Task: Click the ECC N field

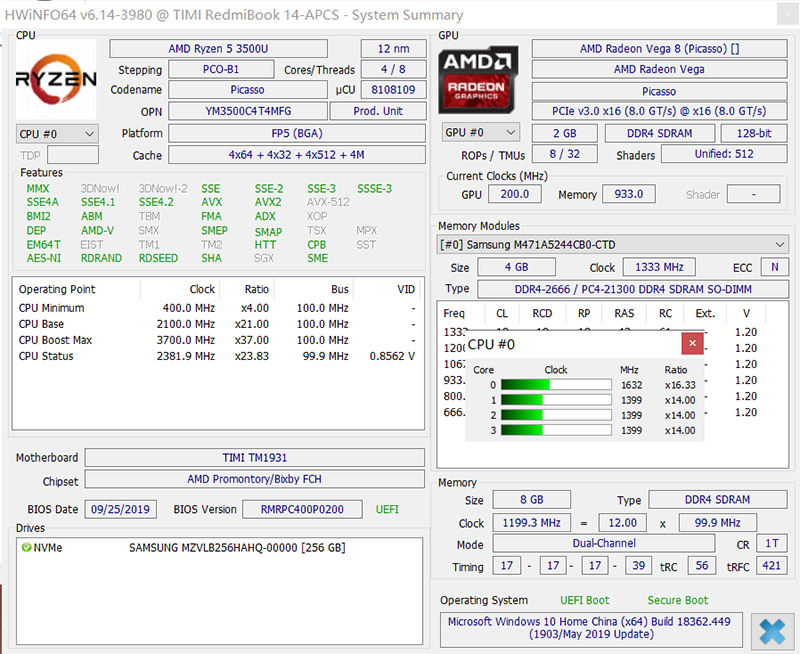Action: (x=774, y=267)
